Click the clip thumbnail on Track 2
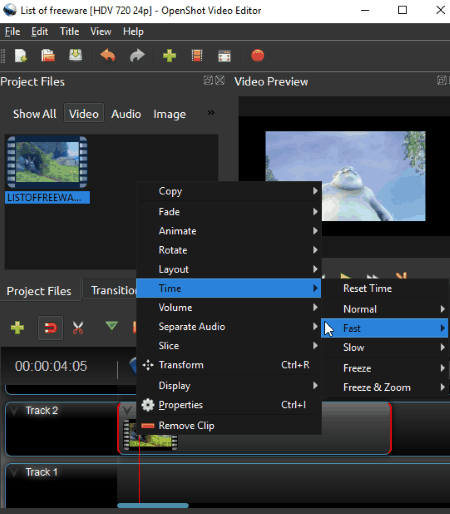 click(x=150, y=435)
